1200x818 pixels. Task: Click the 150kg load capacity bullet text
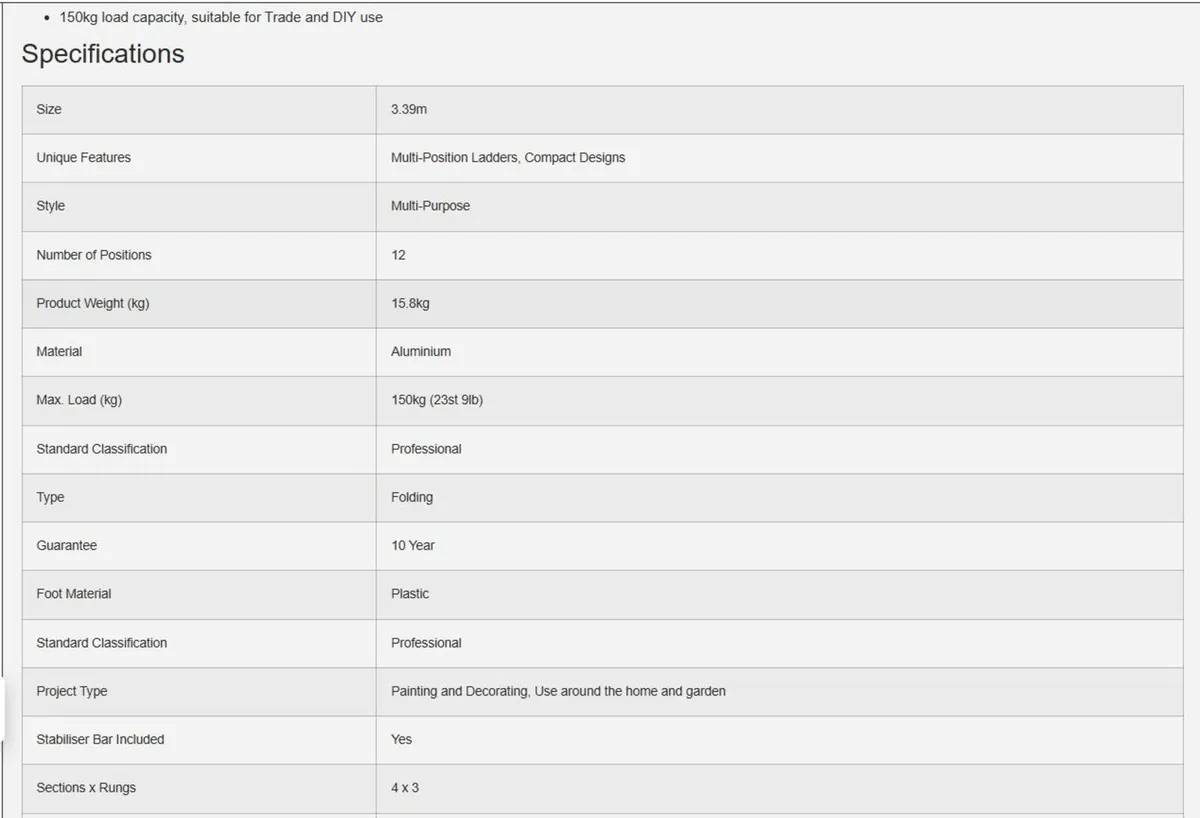pos(221,17)
